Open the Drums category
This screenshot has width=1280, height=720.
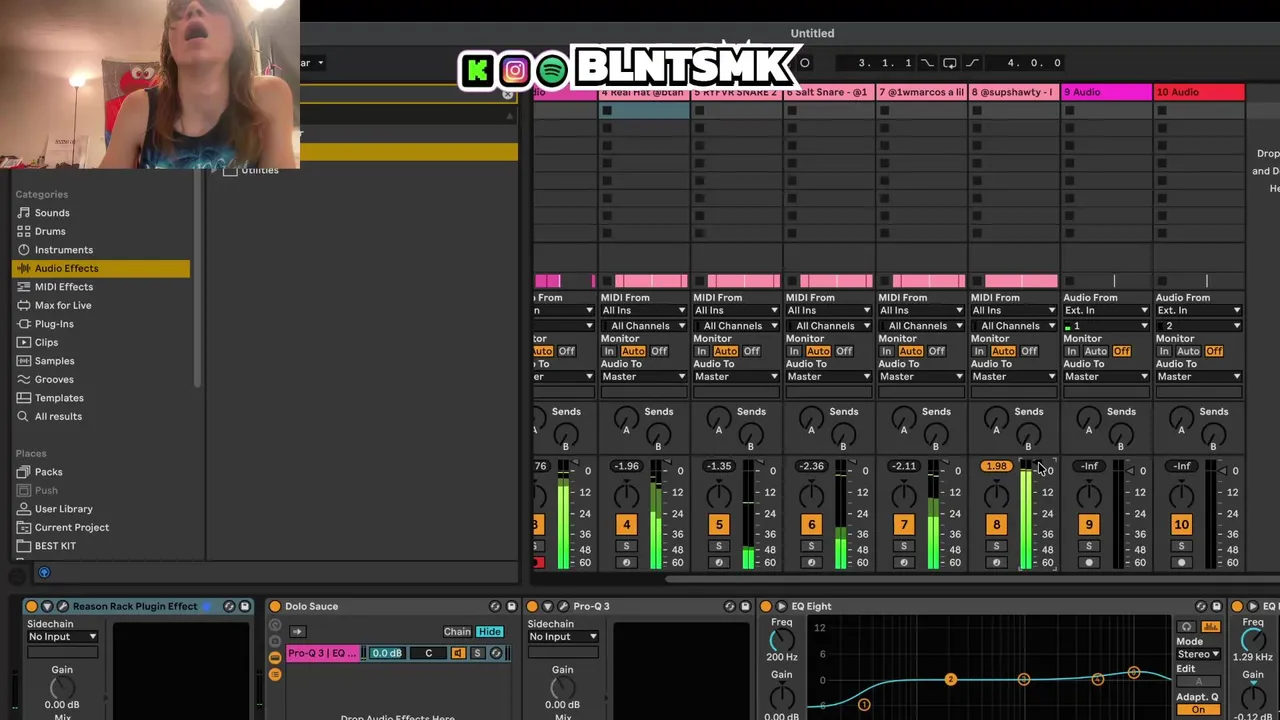(x=50, y=231)
